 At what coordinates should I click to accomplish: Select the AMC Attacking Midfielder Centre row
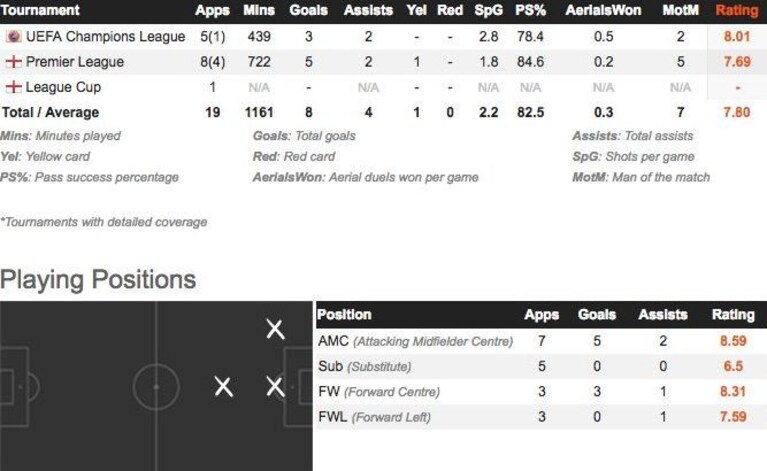click(541, 341)
